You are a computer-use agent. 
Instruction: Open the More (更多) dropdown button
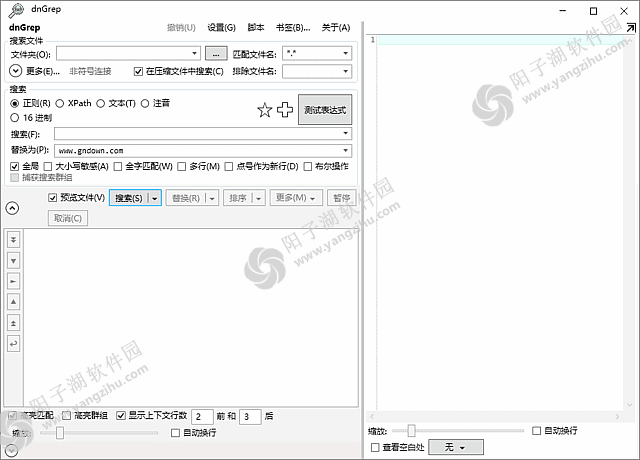[x=296, y=198]
